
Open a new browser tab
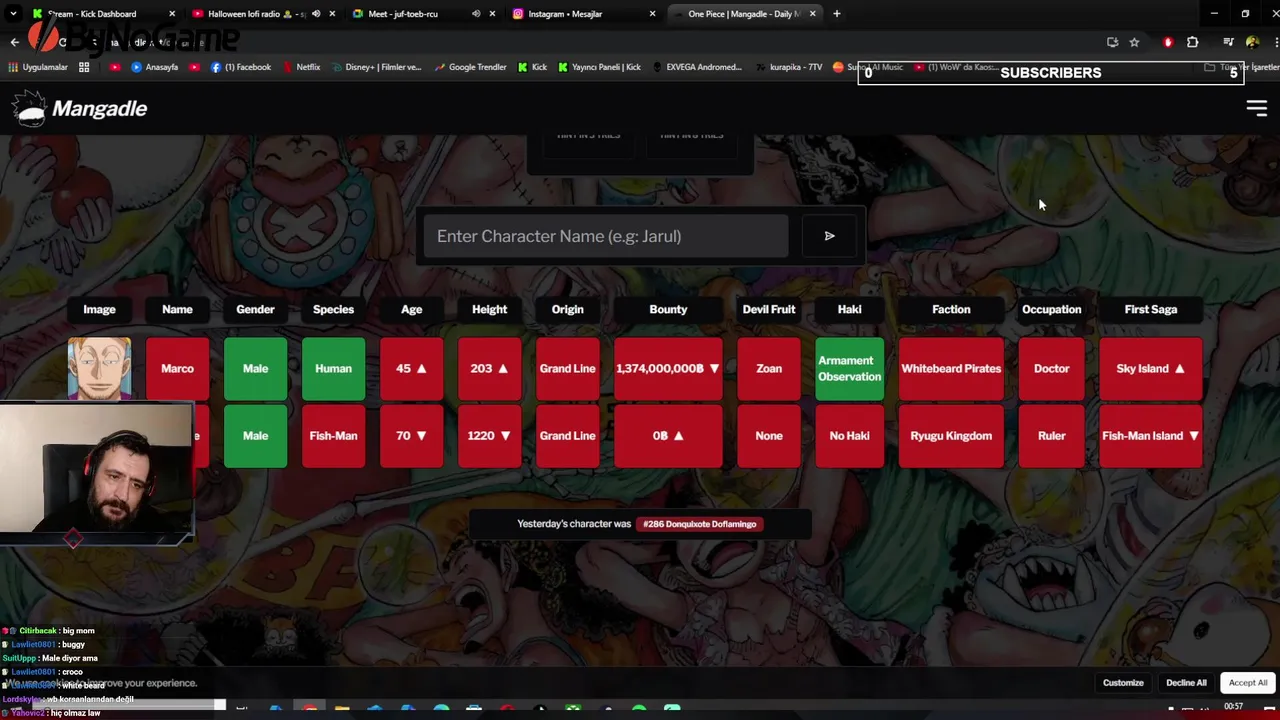836,14
